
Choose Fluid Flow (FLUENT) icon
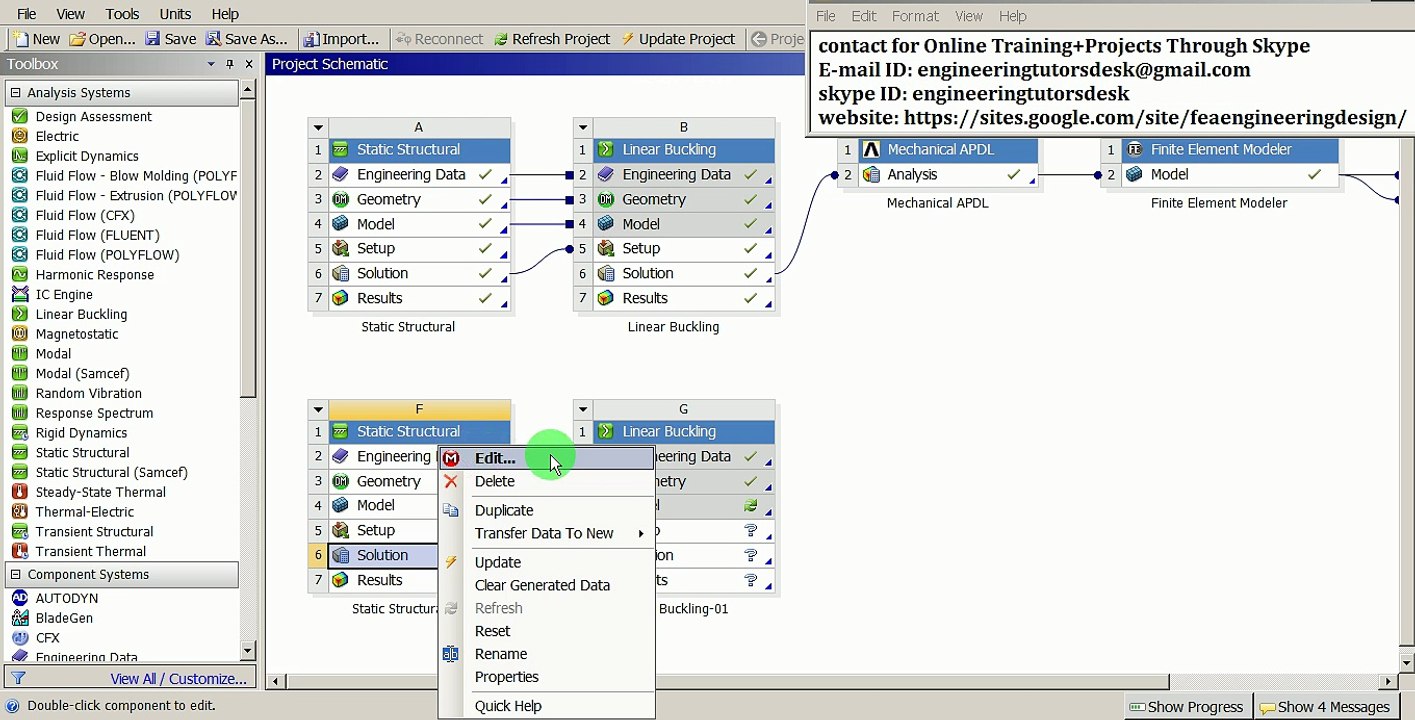pos(19,235)
